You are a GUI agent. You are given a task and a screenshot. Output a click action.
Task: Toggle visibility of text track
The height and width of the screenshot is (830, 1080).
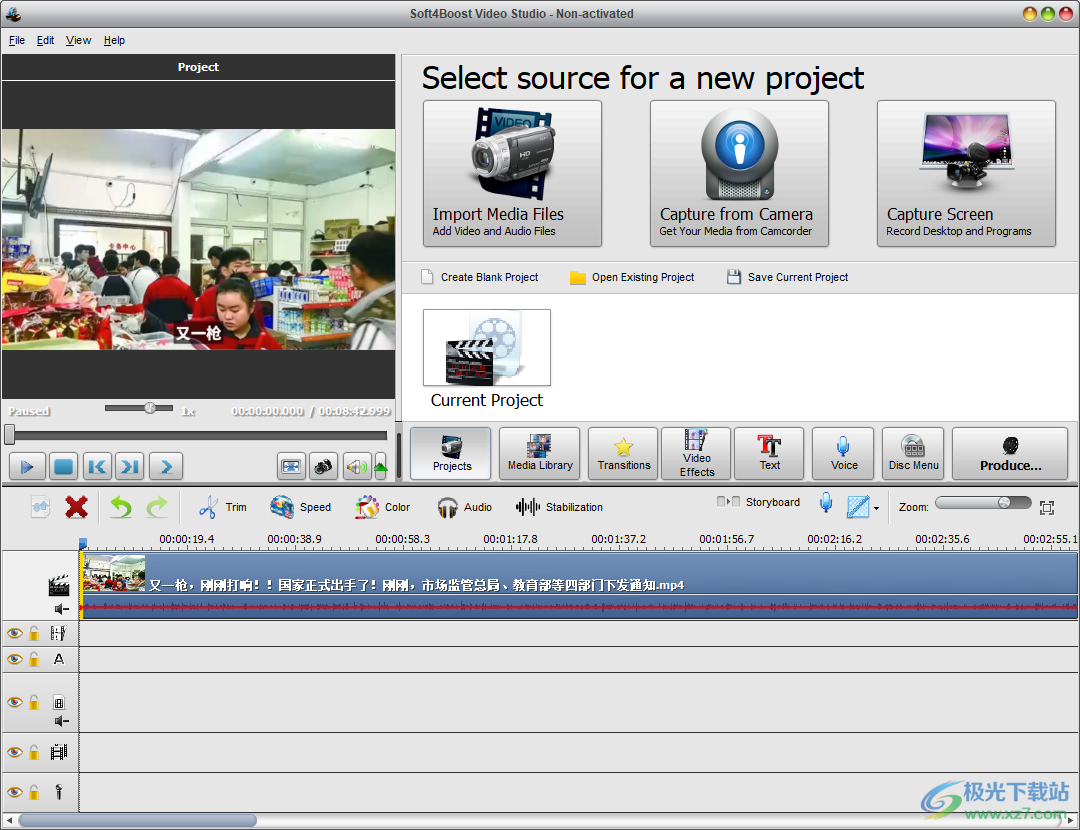coord(14,659)
